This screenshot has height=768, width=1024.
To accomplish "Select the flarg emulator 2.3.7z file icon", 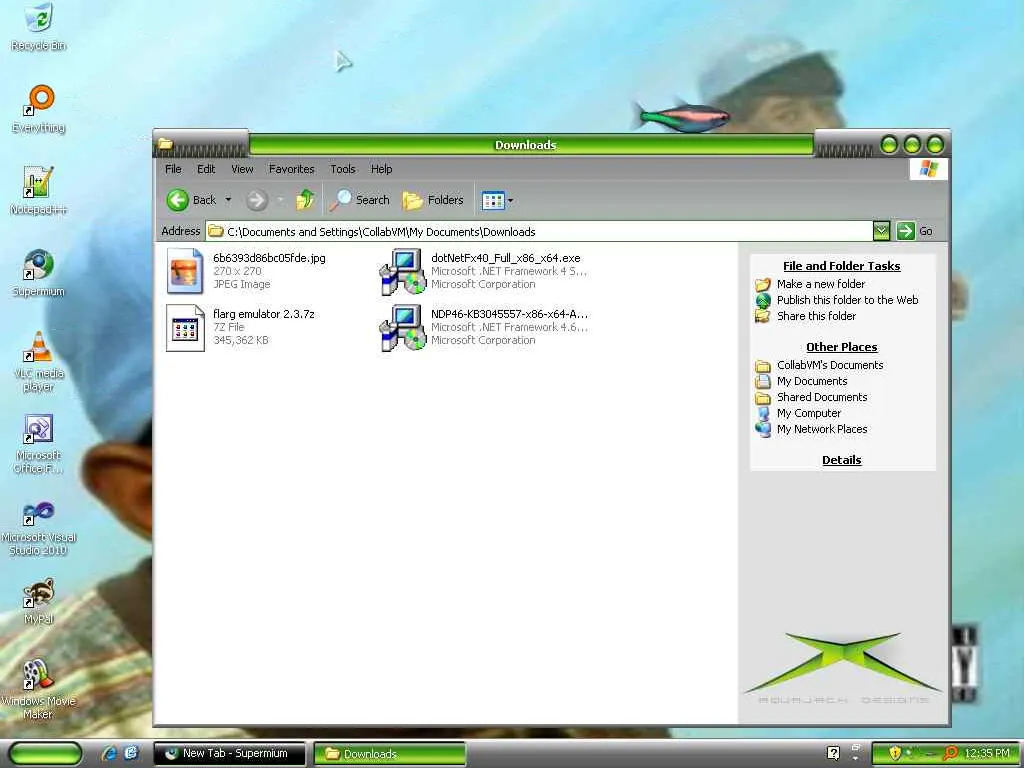I will click(x=185, y=327).
